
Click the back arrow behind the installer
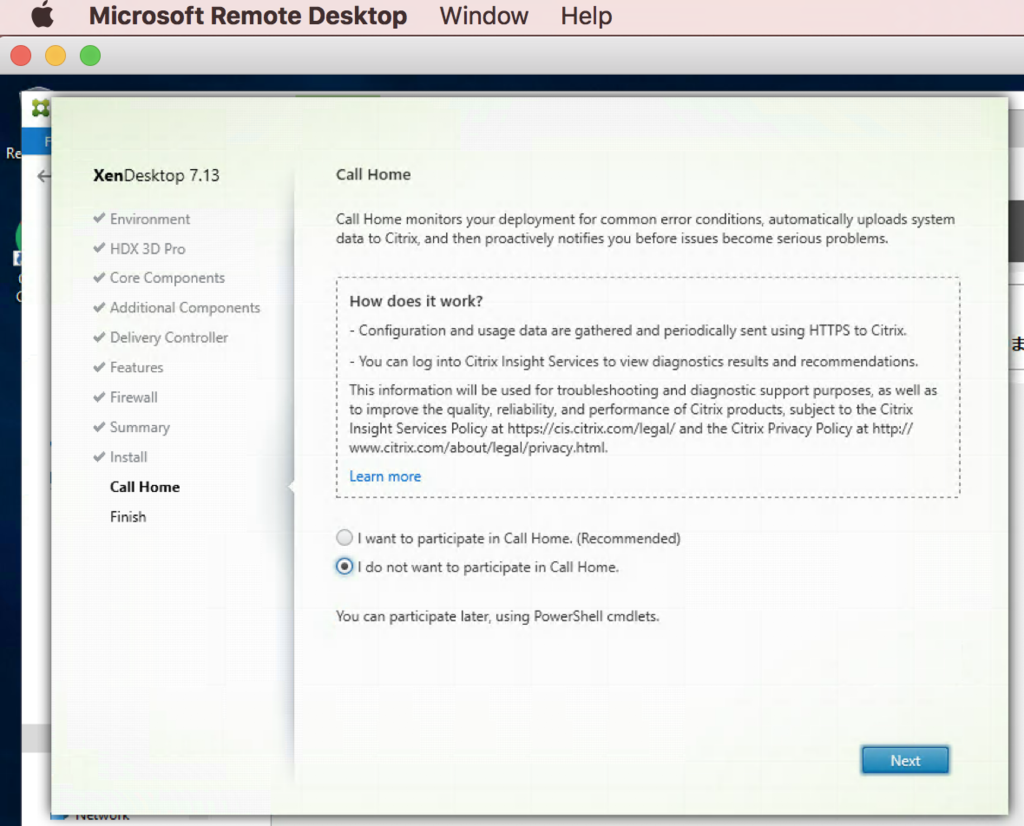[43, 176]
